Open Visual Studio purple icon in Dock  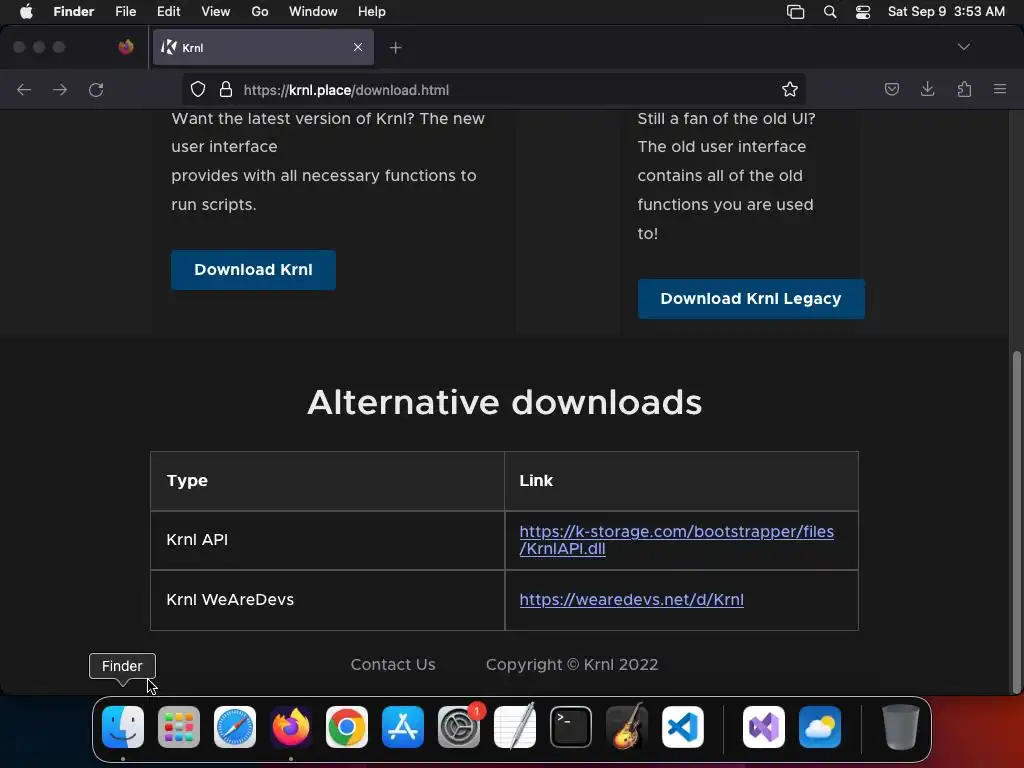pos(764,727)
